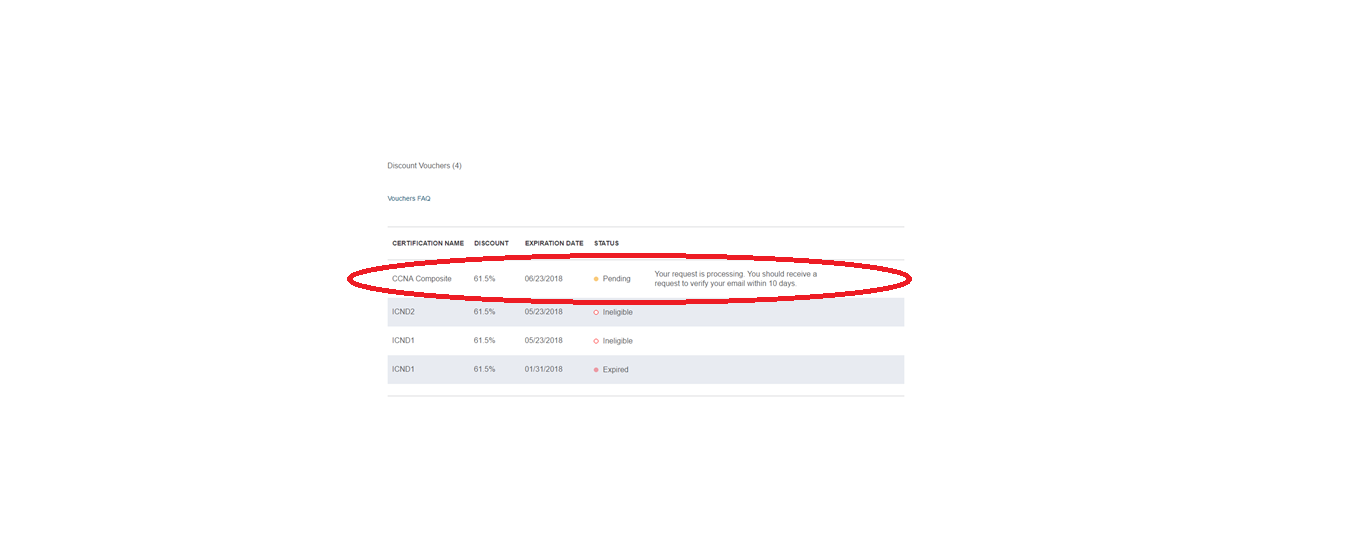The image size is (1359, 560).
Task: Click the red Expired status dot
Action: click(596, 370)
